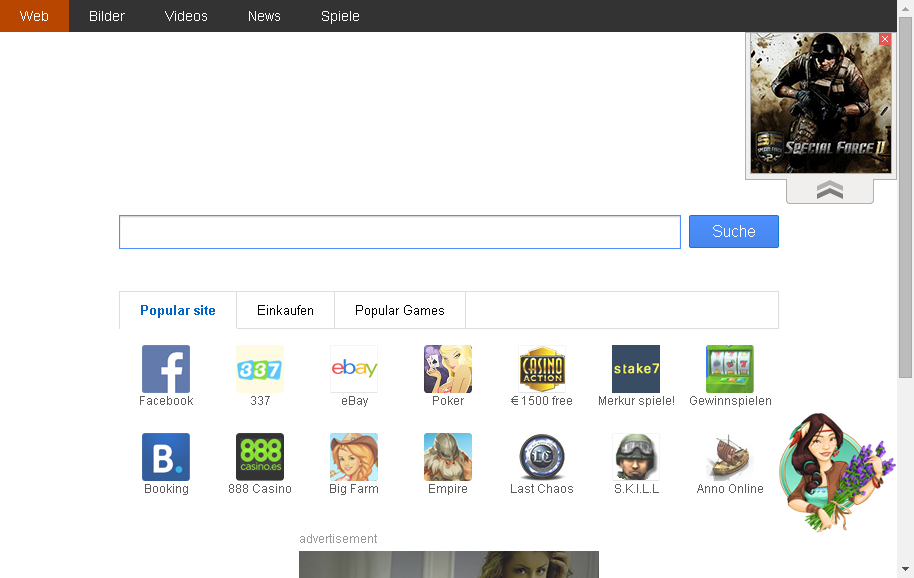The height and width of the screenshot is (578, 914).
Task: Click the vertical scrollbar thumb
Action: (x=905, y=198)
